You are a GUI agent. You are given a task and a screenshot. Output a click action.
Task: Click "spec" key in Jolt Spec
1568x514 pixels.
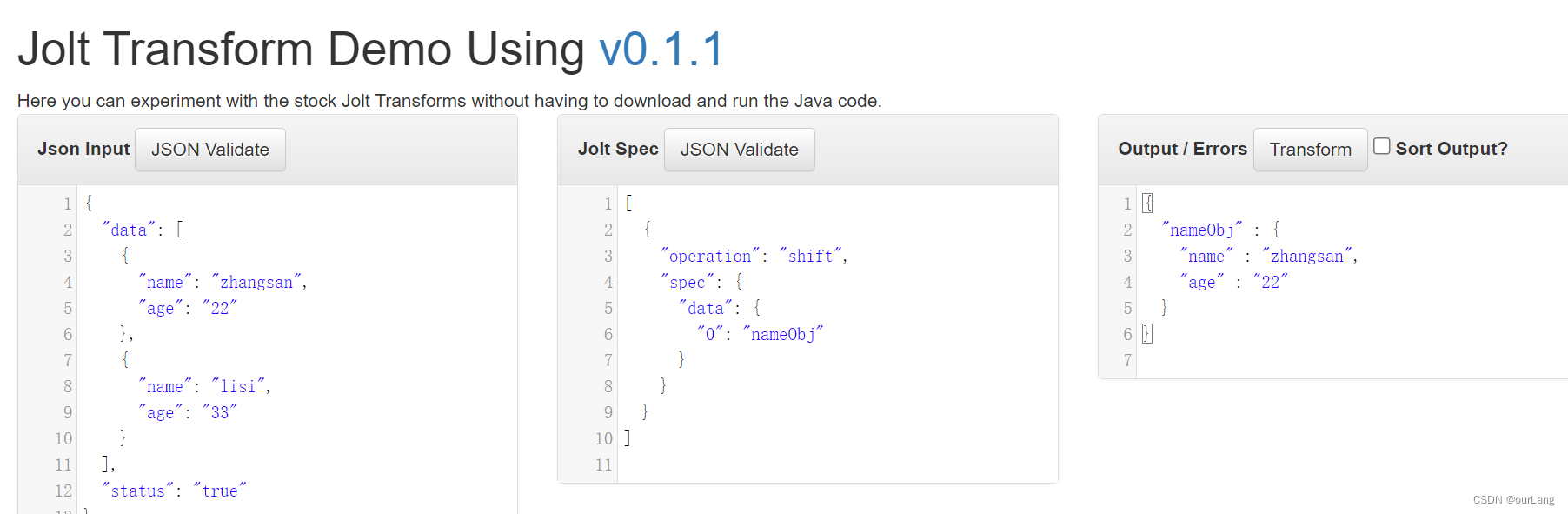(x=688, y=282)
